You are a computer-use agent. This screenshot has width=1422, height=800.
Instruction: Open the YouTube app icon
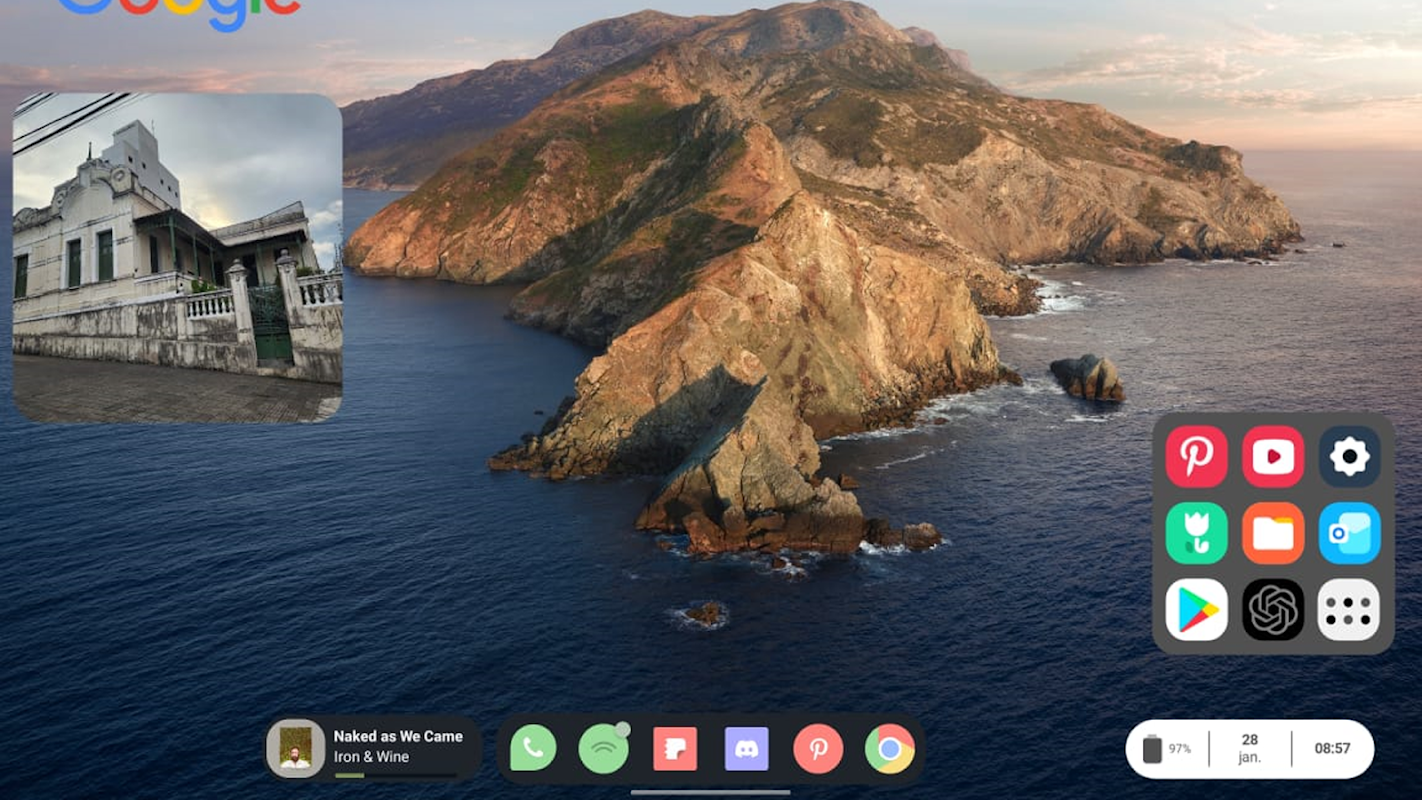click(x=1273, y=457)
